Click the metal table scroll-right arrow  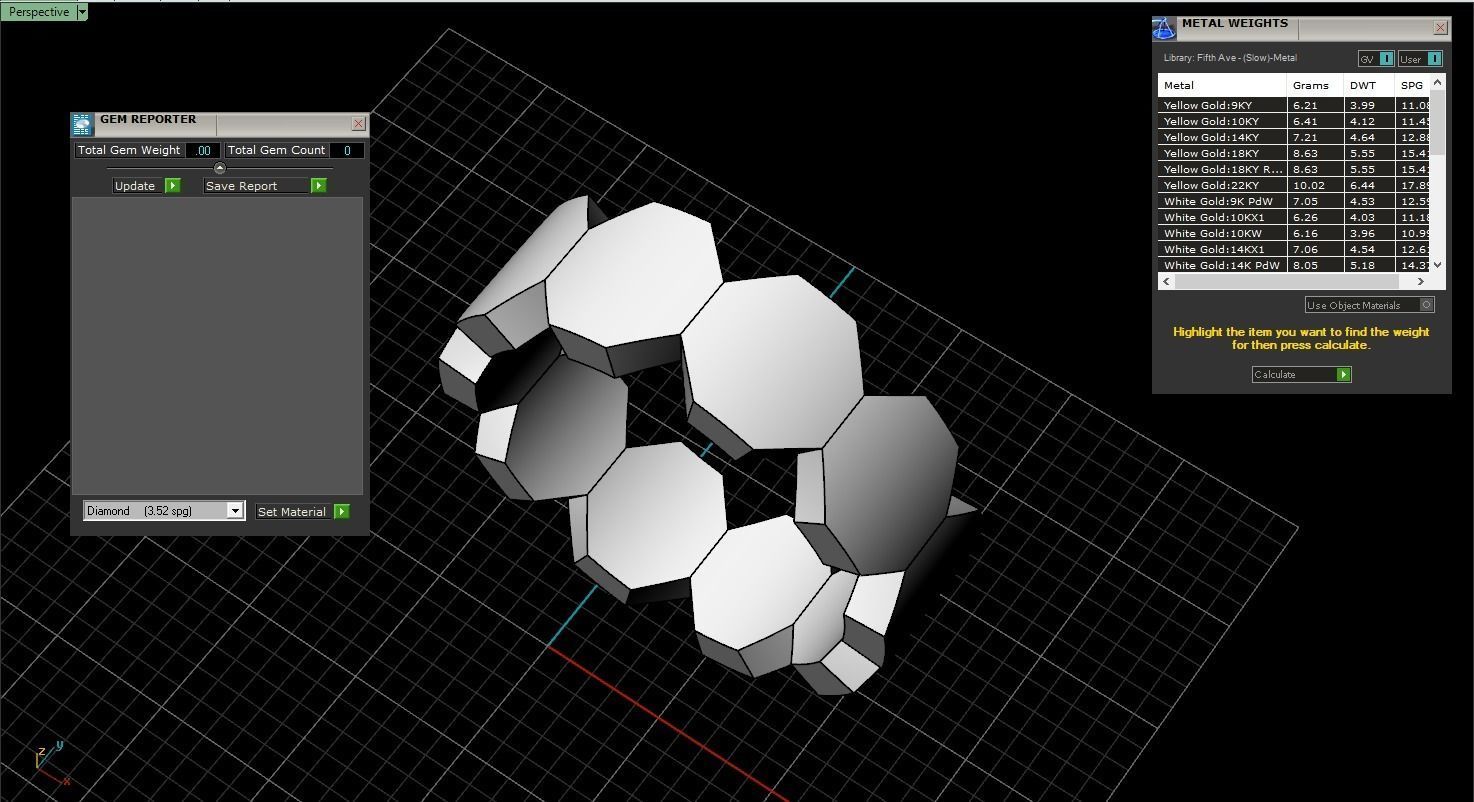tap(1422, 282)
